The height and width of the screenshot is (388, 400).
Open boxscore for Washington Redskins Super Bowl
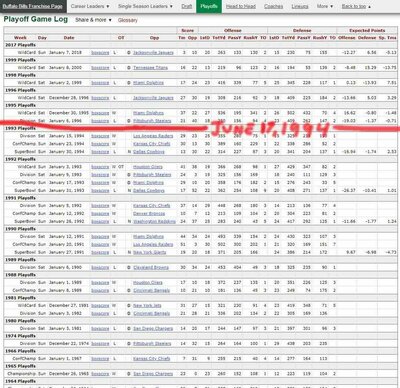coord(100,221)
